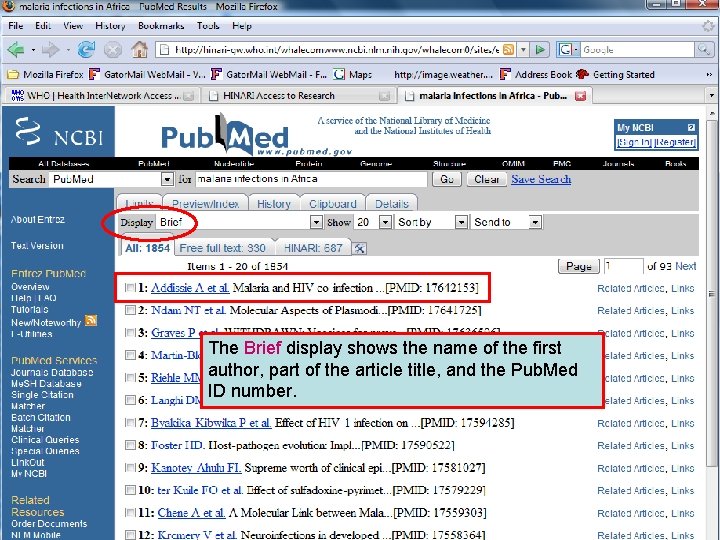The height and width of the screenshot is (540, 720).
Task: Click the browser Back arrow button
Action: pos(16,49)
